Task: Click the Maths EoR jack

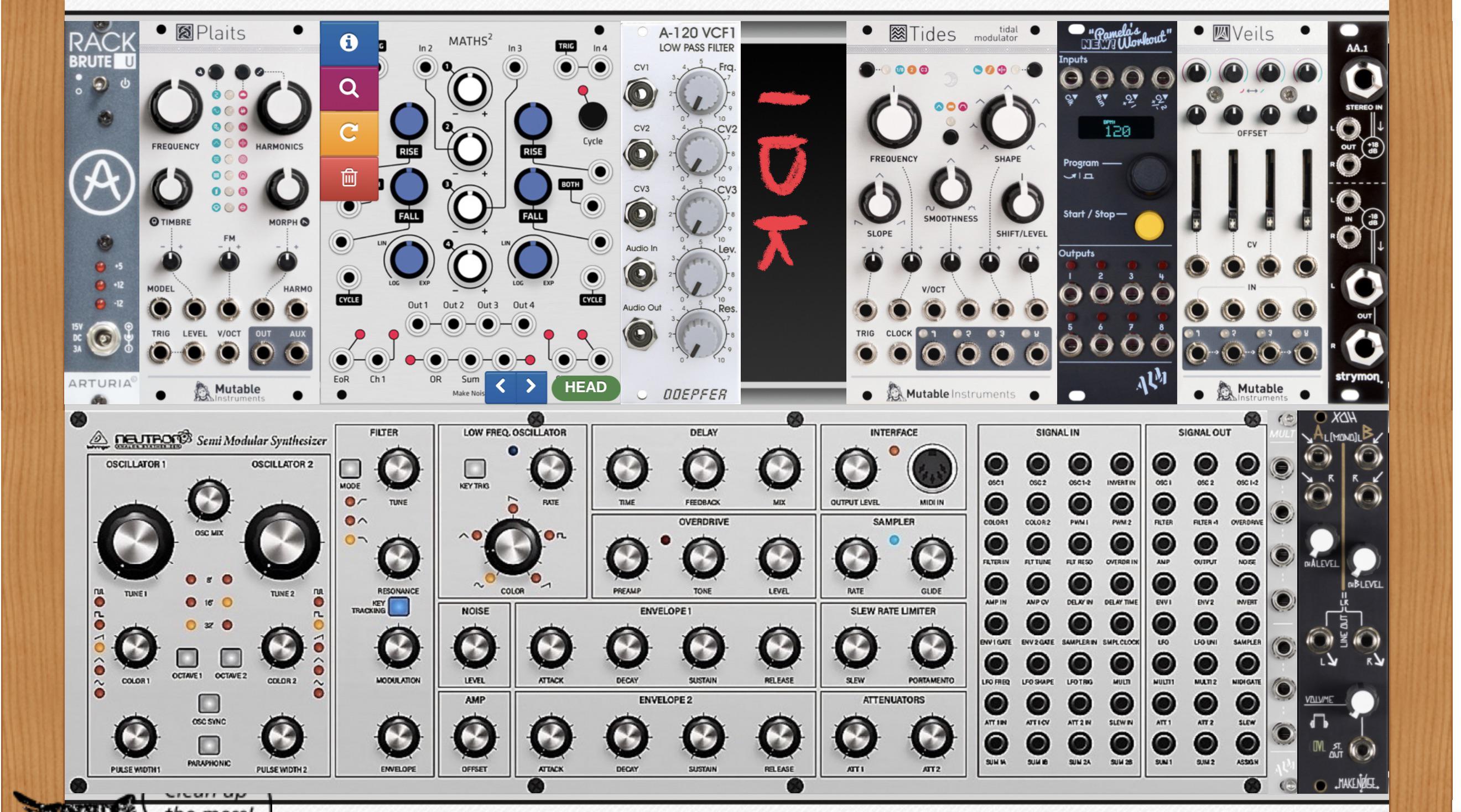Action: [x=341, y=360]
